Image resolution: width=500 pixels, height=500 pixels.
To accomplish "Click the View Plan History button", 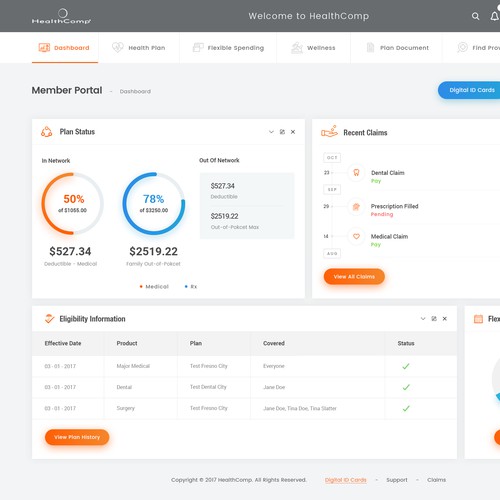I will click(77, 437).
